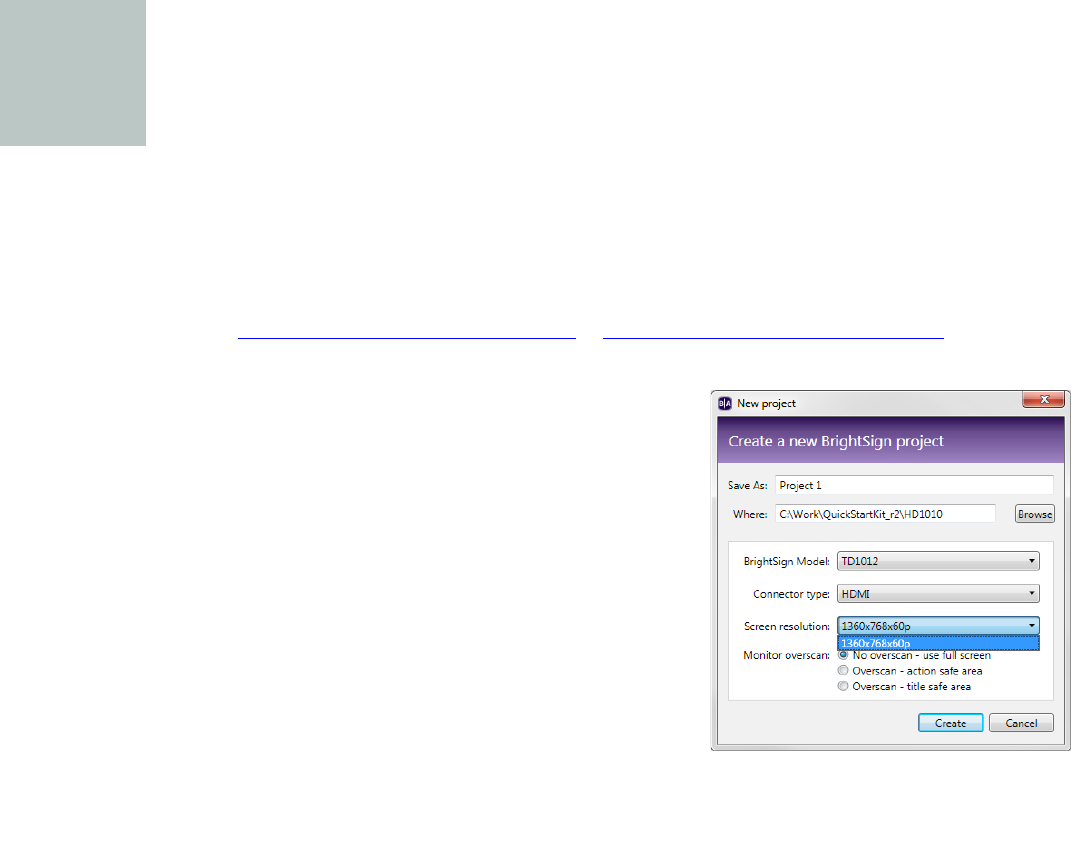Open the BrightSign Model dropdown
The width and height of the screenshot is (1081, 857).
tap(938, 561)
